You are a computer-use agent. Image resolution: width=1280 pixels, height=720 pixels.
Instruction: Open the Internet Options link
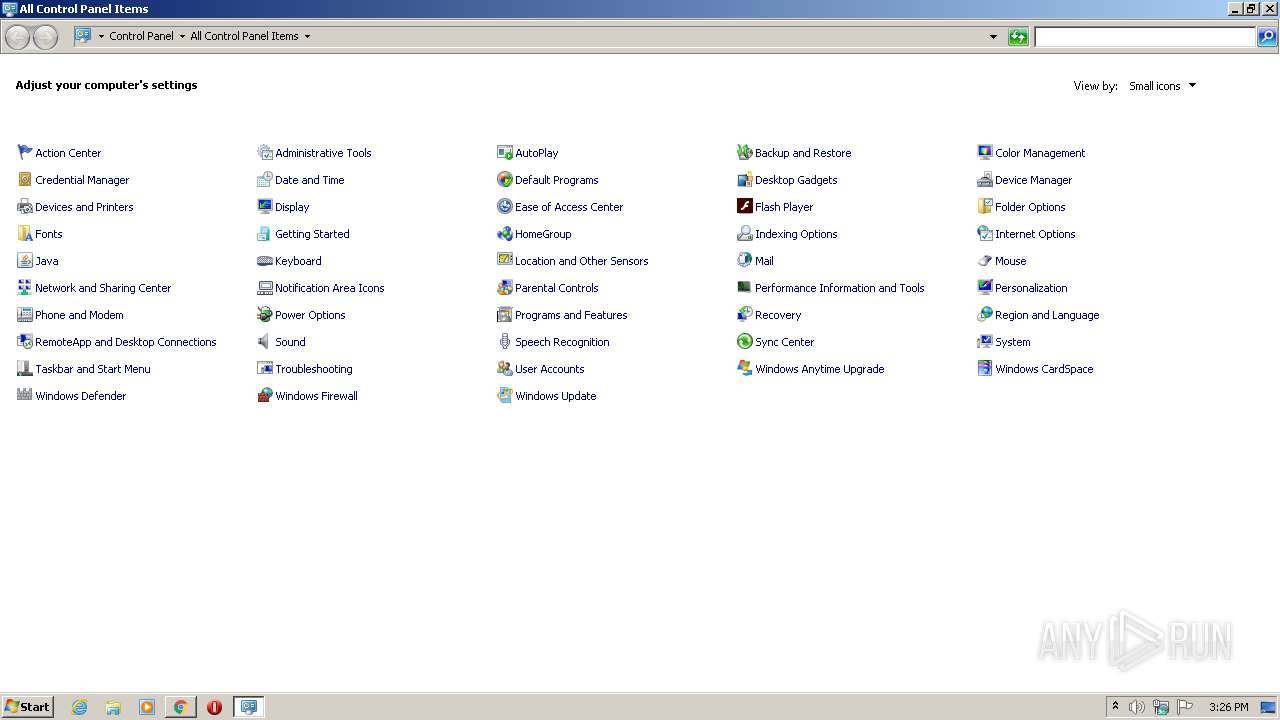click(x=1035, y=234)
